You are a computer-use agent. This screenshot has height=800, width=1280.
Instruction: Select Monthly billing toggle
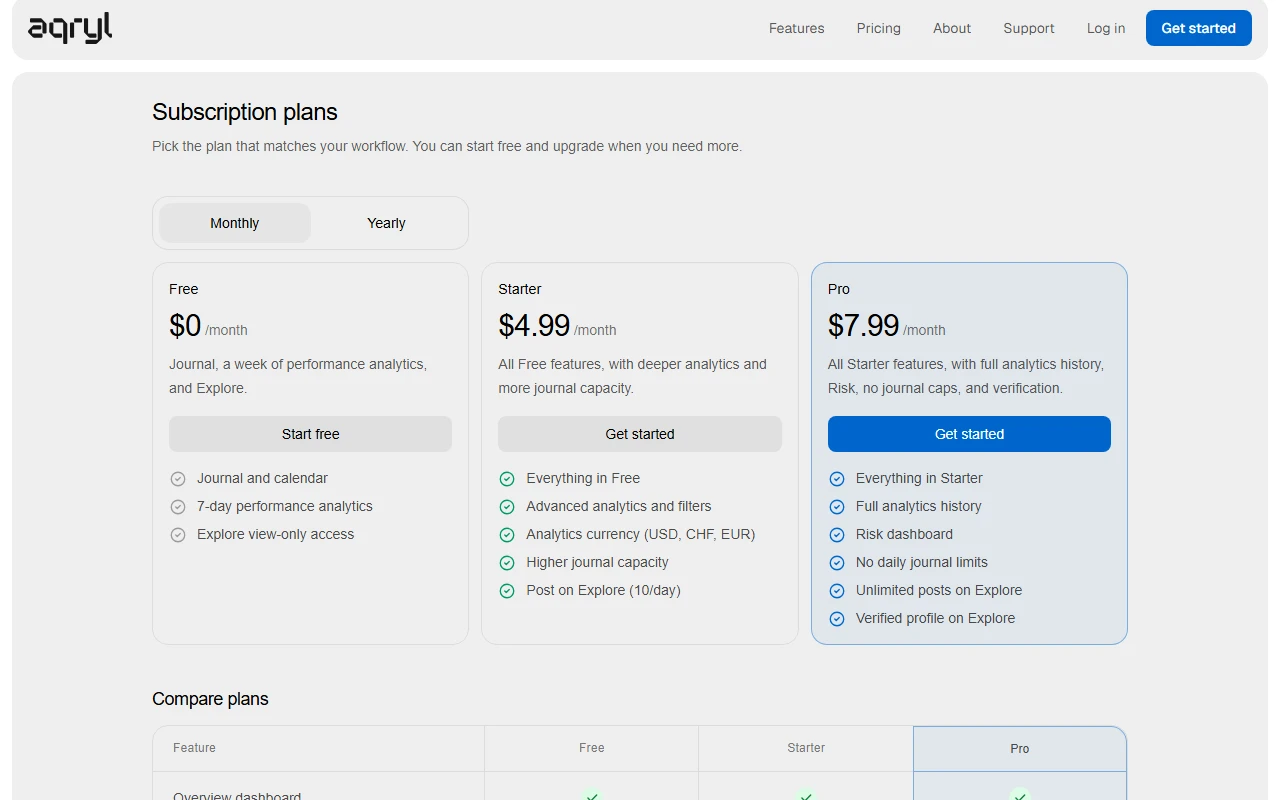coord(235,223)
